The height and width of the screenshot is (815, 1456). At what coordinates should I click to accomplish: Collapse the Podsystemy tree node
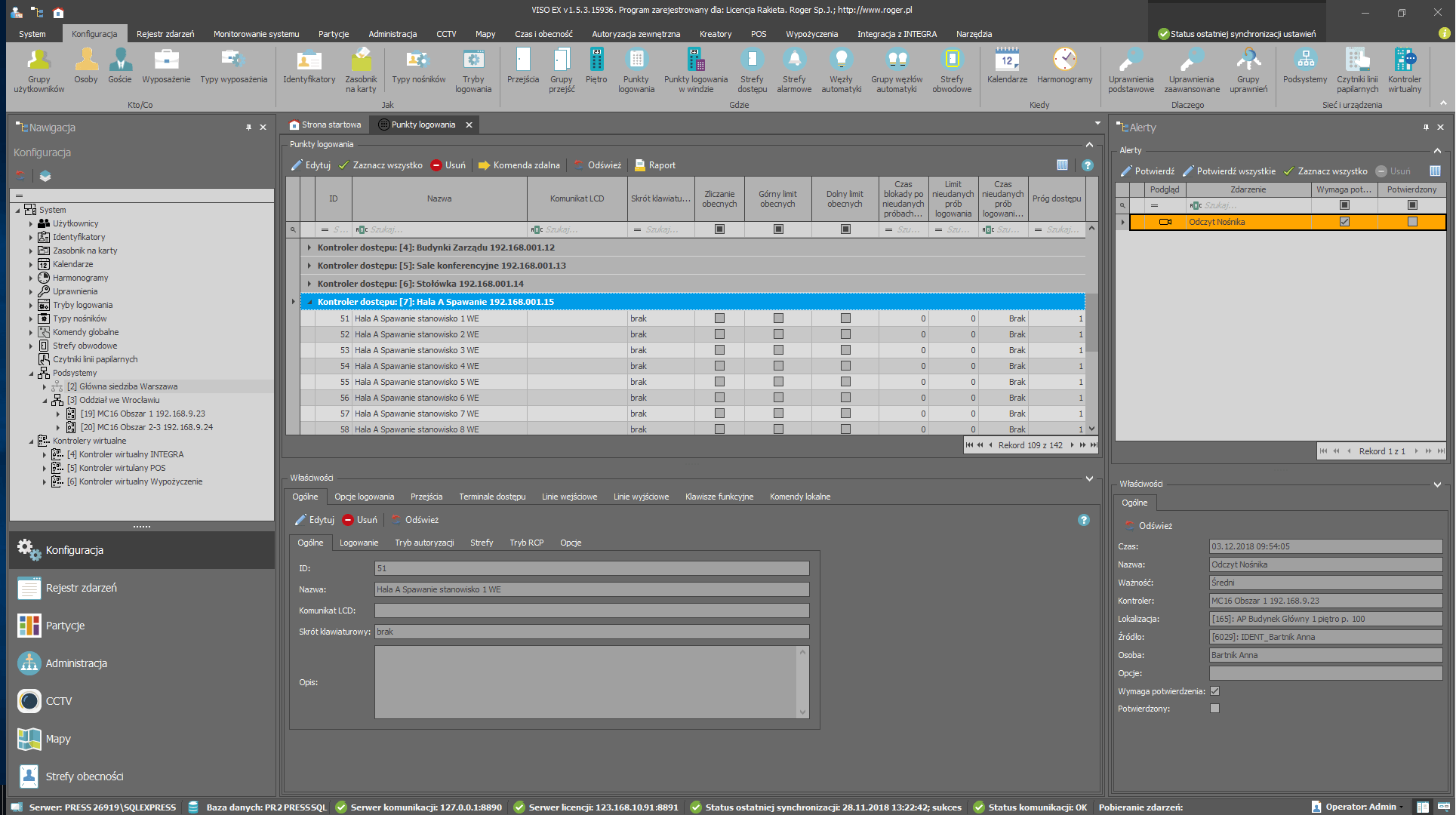click(31, 373)
